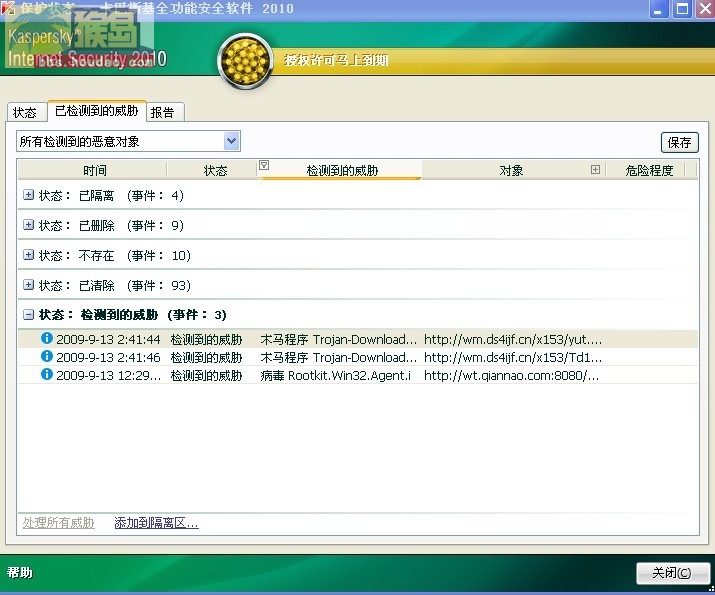The height and width of the screenshot is (595, 715).
Task: Click the 处理所有威胁 link
Action: pos(58,523)
